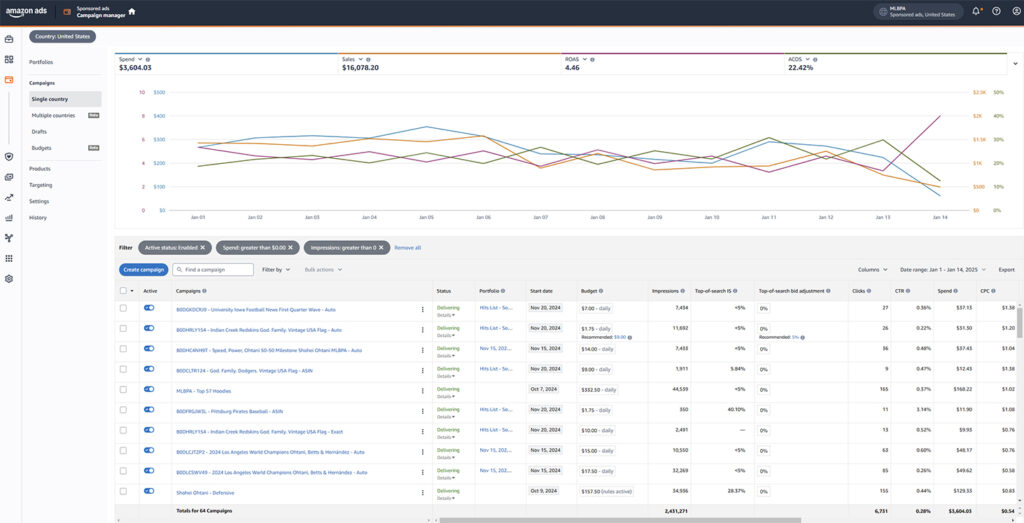The width and height of the screenshot is (1024, 523).
Task: Click the Country: United States pill
Action: tap(63, 37)
